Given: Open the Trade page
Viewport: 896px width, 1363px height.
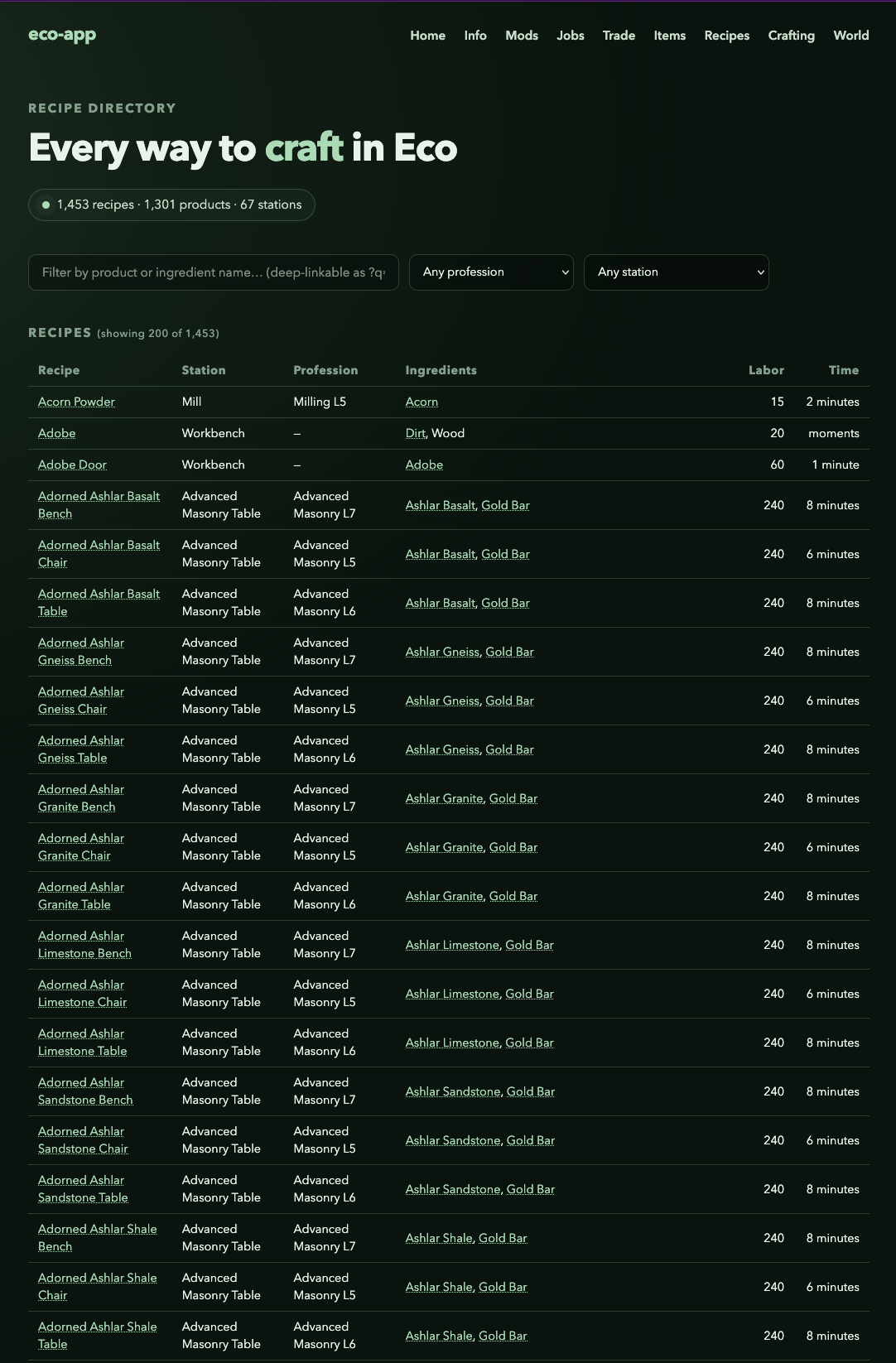Looking at the screenshot, I should point(619,36).
